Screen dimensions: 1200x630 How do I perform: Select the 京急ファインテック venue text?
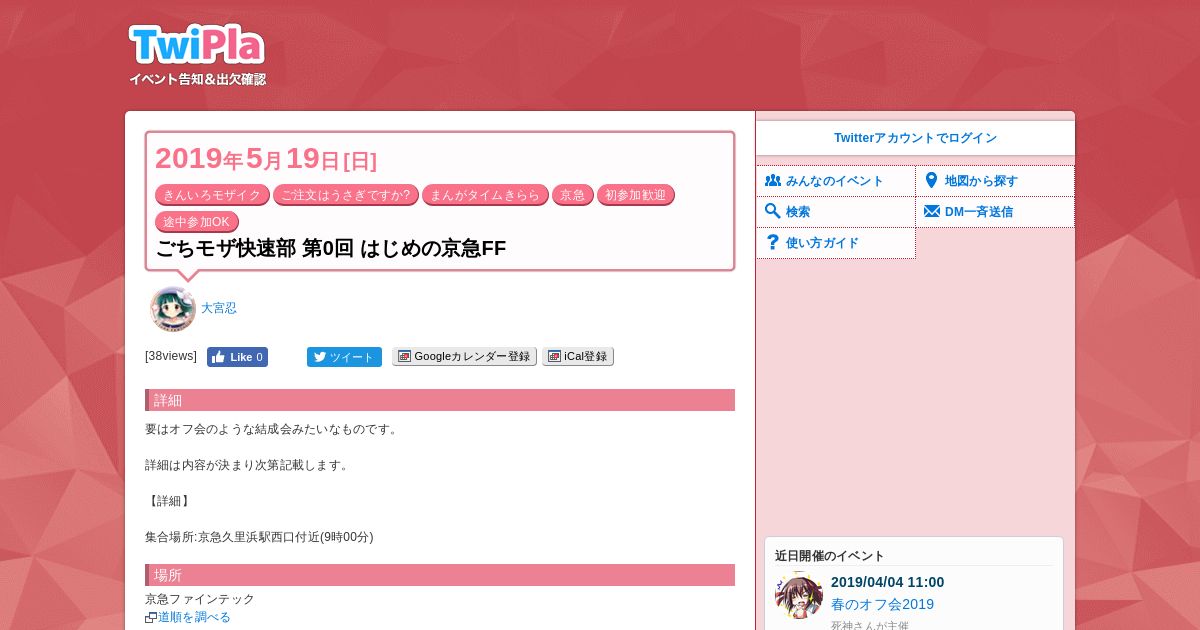click(x=200, y=599)
